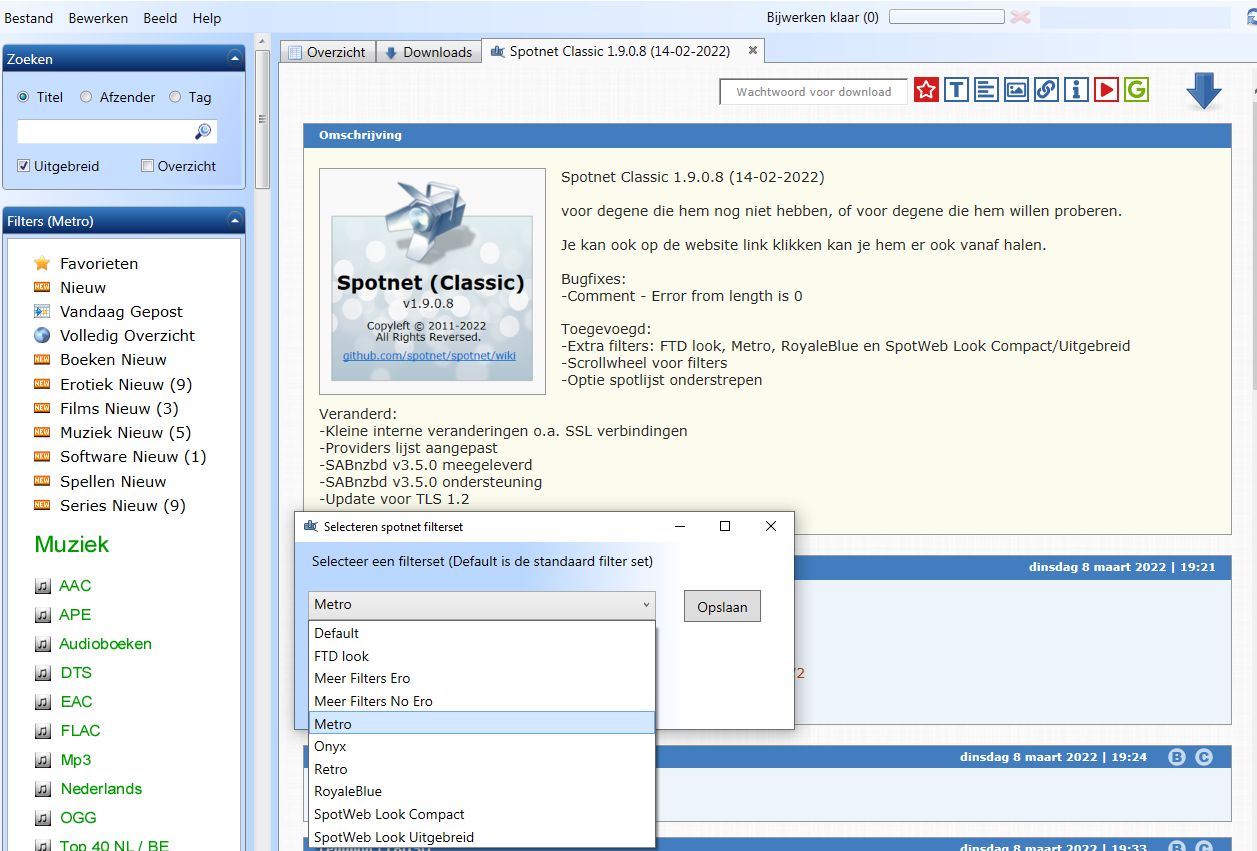The width and height of the screenshot is (1257, 851).
Task: Close the Spotnet Classic tab with X
Action: tap(753, 50)
